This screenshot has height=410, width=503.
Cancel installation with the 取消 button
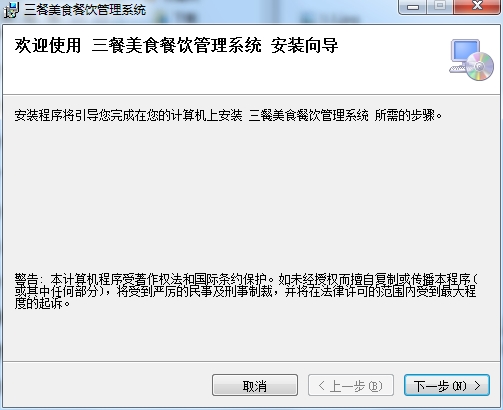[255, 385]
